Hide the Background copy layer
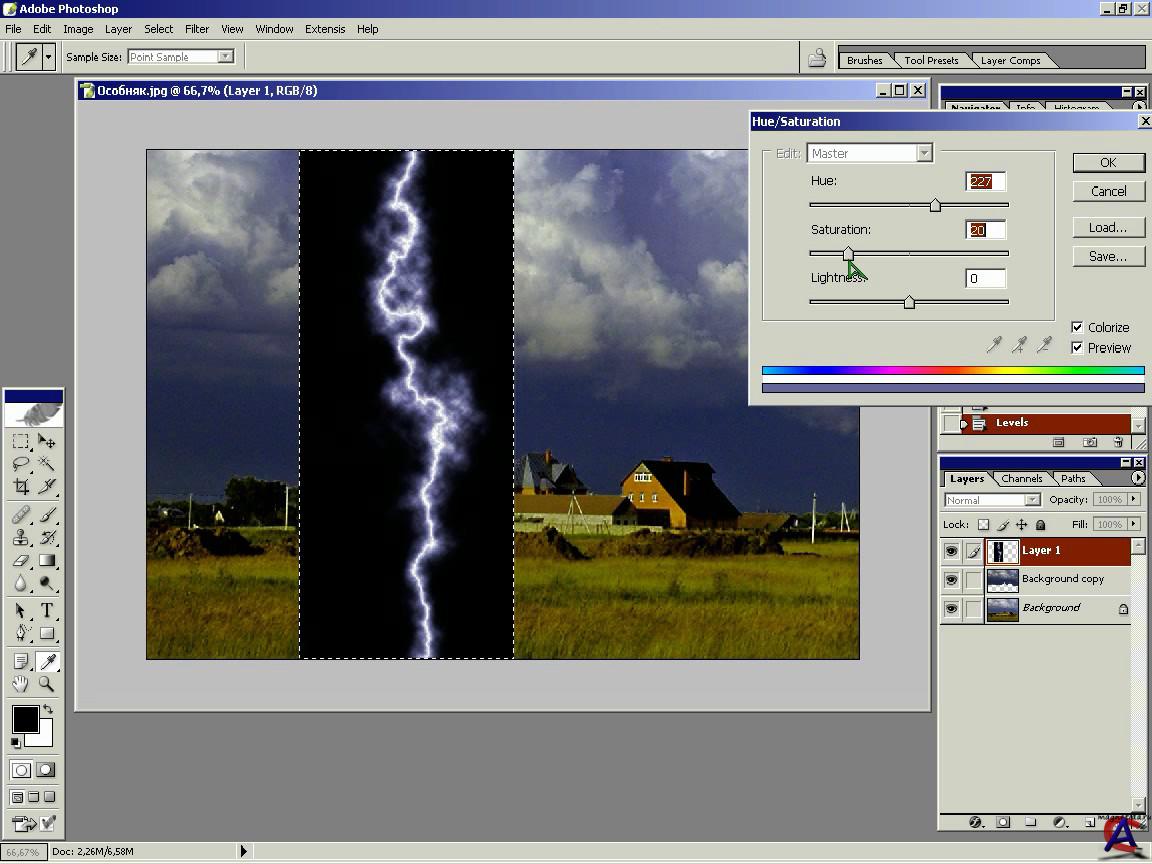1152x864 pixels. click(951, 580)
